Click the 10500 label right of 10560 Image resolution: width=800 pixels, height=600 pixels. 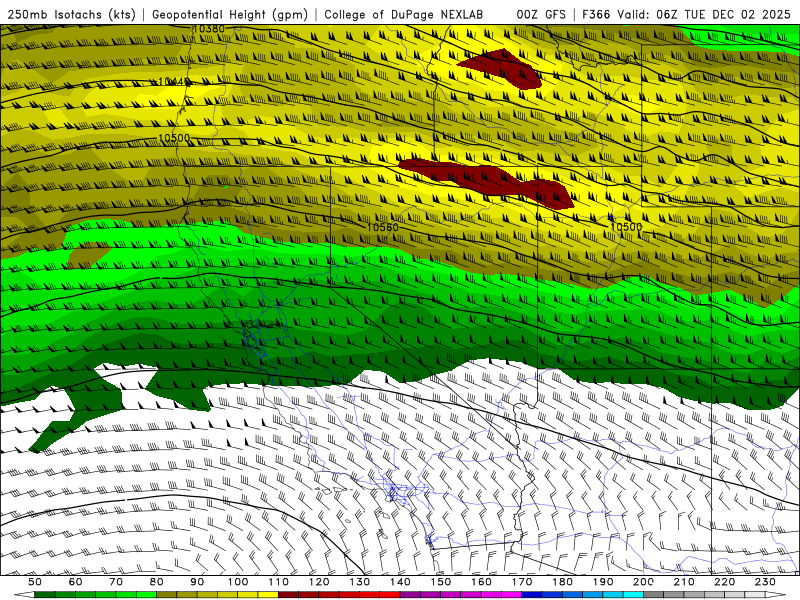(x=626, y=227)
